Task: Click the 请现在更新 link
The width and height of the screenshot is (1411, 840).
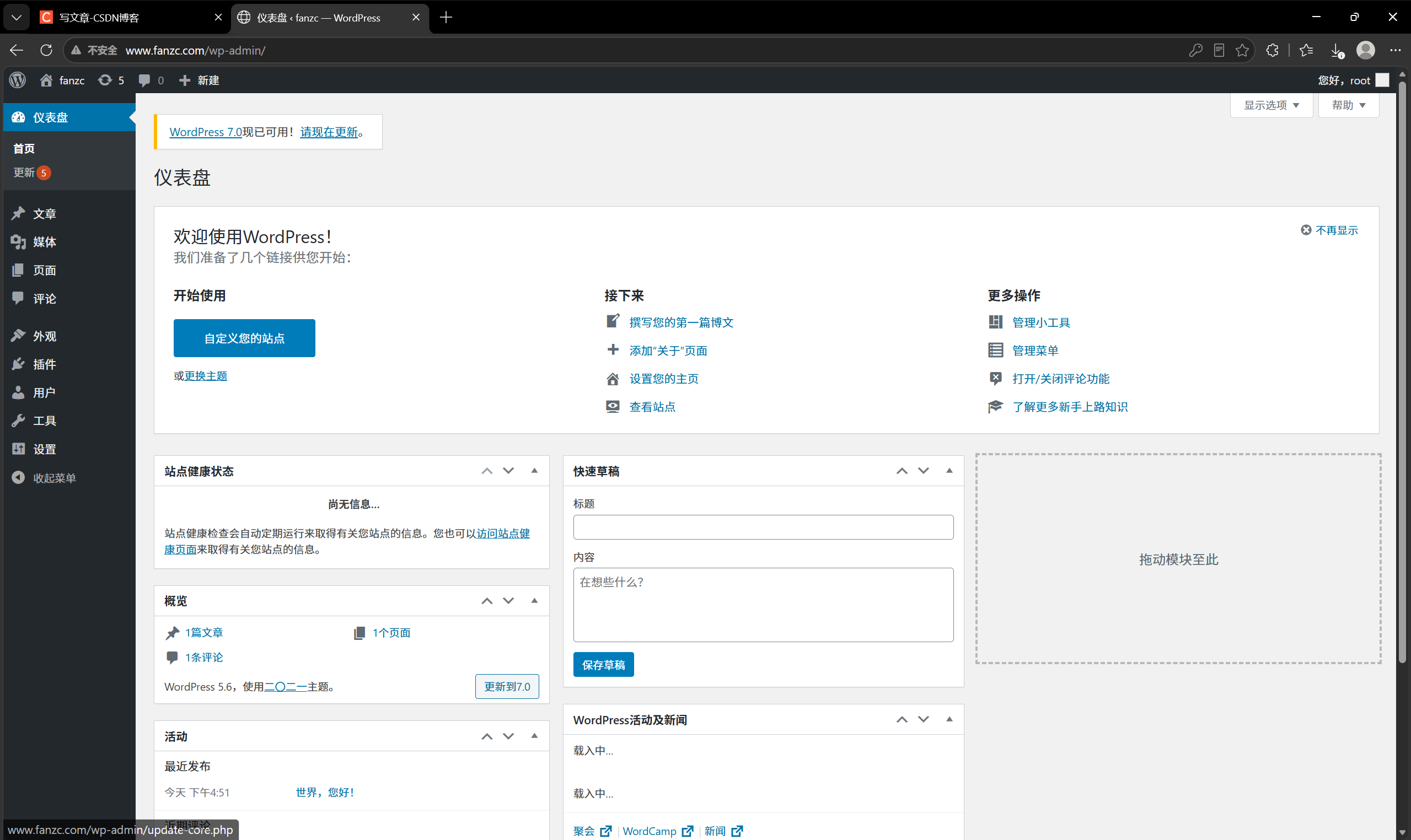Action: point(329,132)
